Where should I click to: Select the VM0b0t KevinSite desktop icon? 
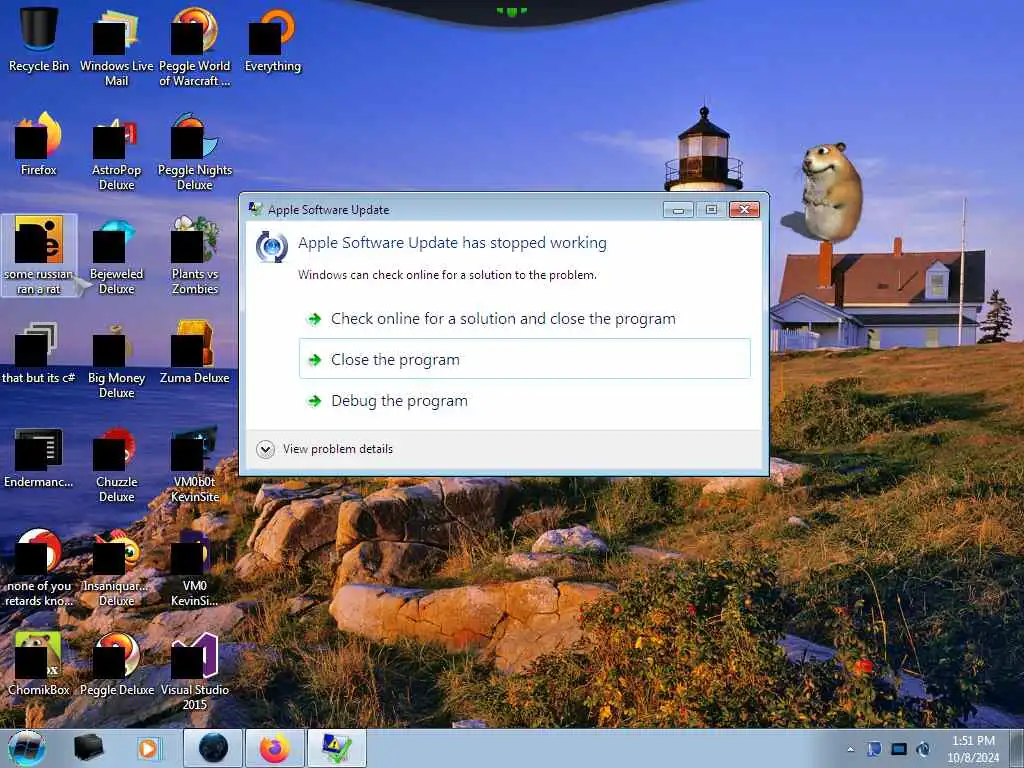point(195,464)
